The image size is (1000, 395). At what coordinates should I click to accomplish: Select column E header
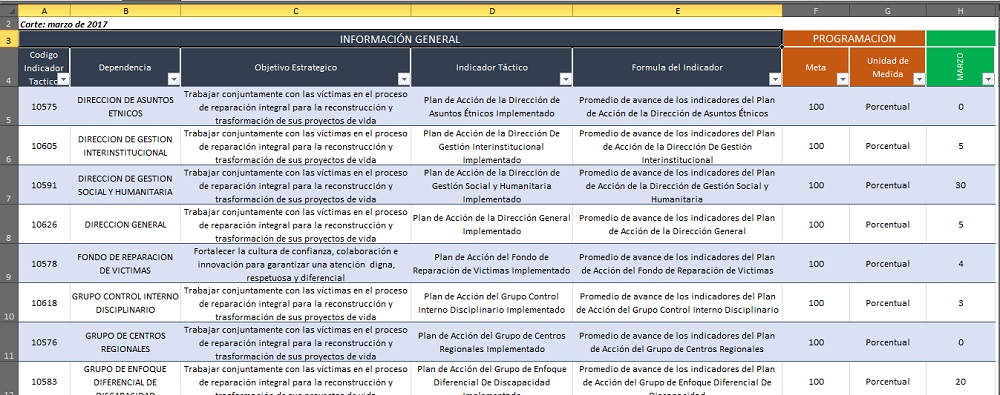[x=678, y=11]
